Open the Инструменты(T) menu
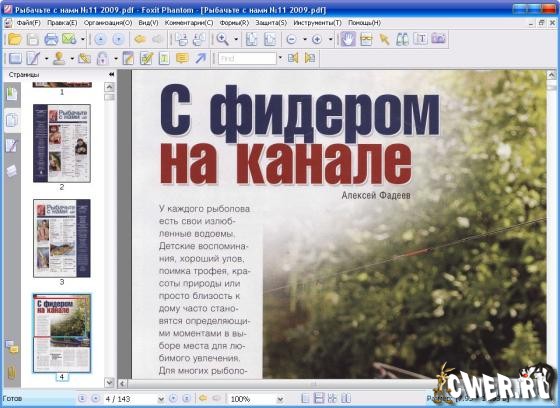Screen dimensions: 560x408 point(317,23)
